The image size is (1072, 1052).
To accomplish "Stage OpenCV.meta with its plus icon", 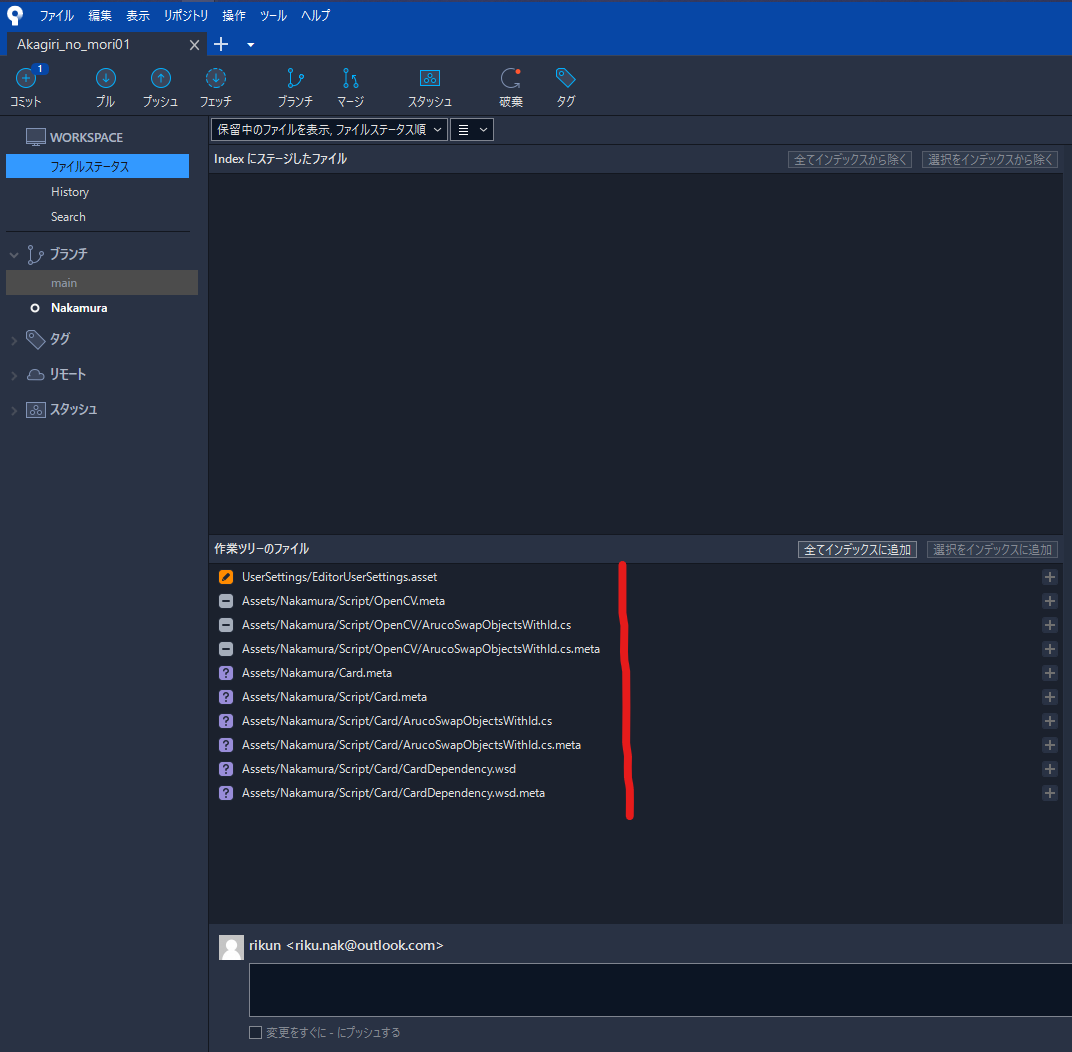I will pyautogui.click(x=1049, y=601).
